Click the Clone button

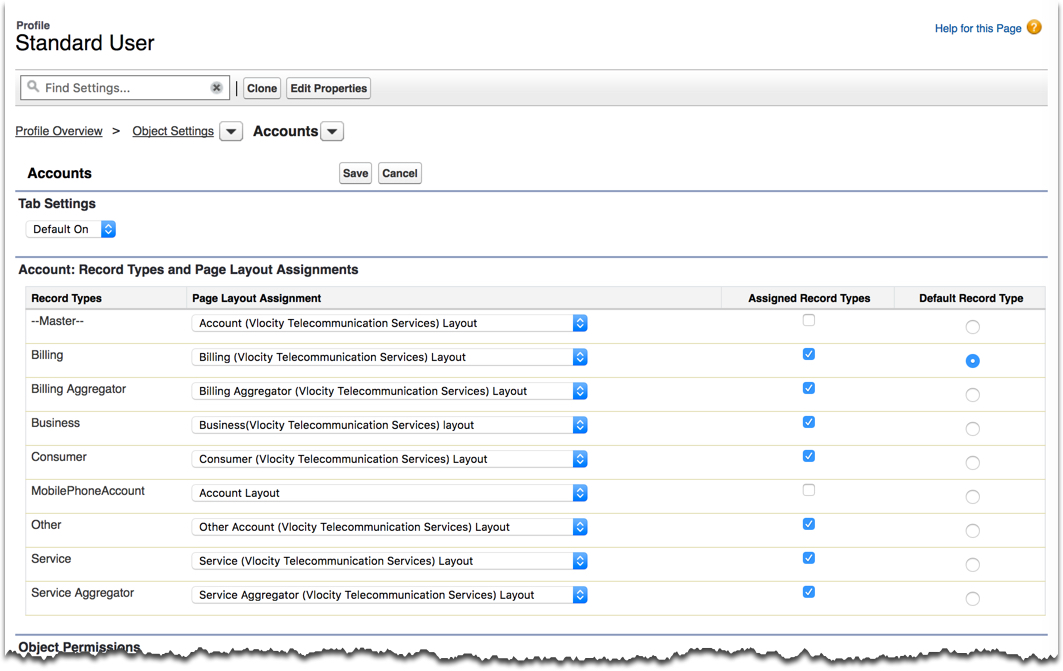(x=261, y=88)
